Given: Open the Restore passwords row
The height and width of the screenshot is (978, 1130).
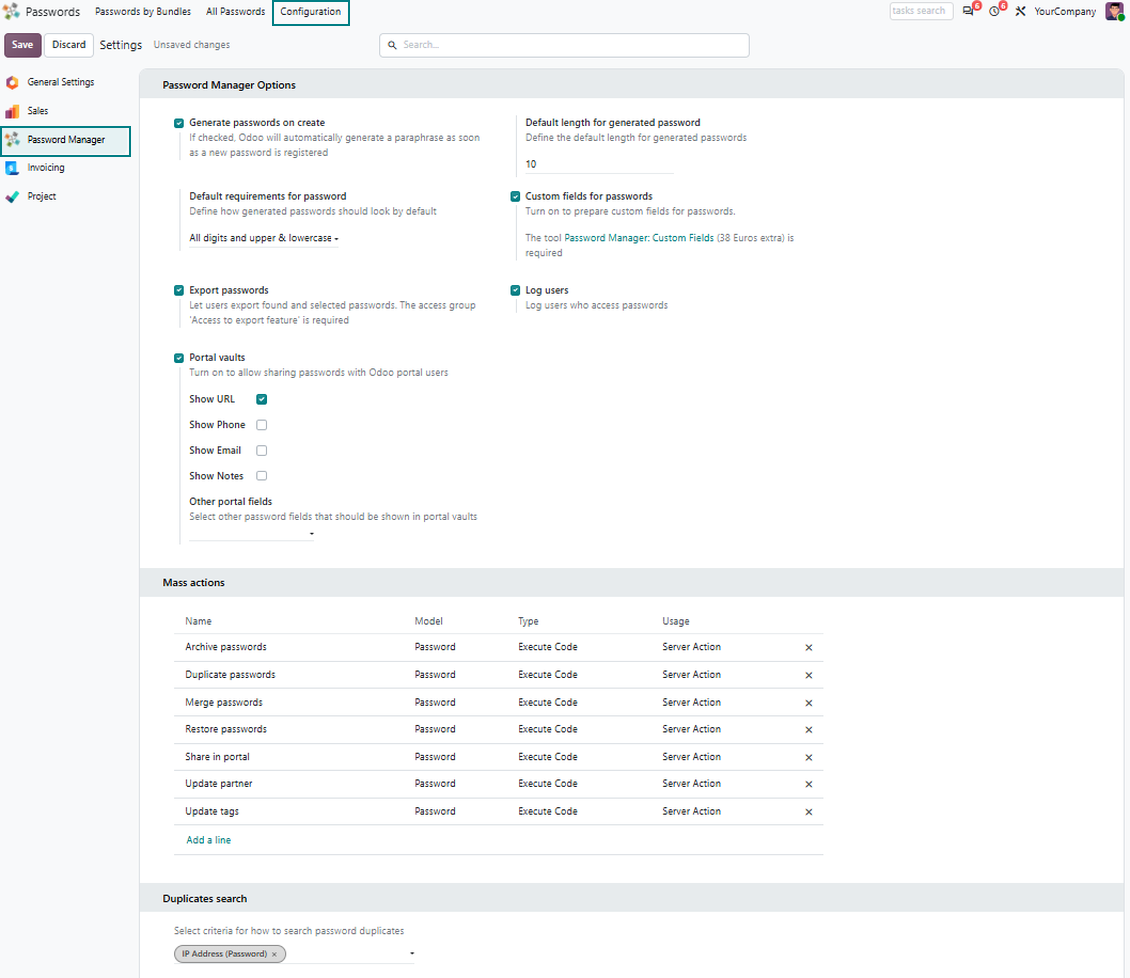Looking at the screenshot, I should [x=498, y=729].
